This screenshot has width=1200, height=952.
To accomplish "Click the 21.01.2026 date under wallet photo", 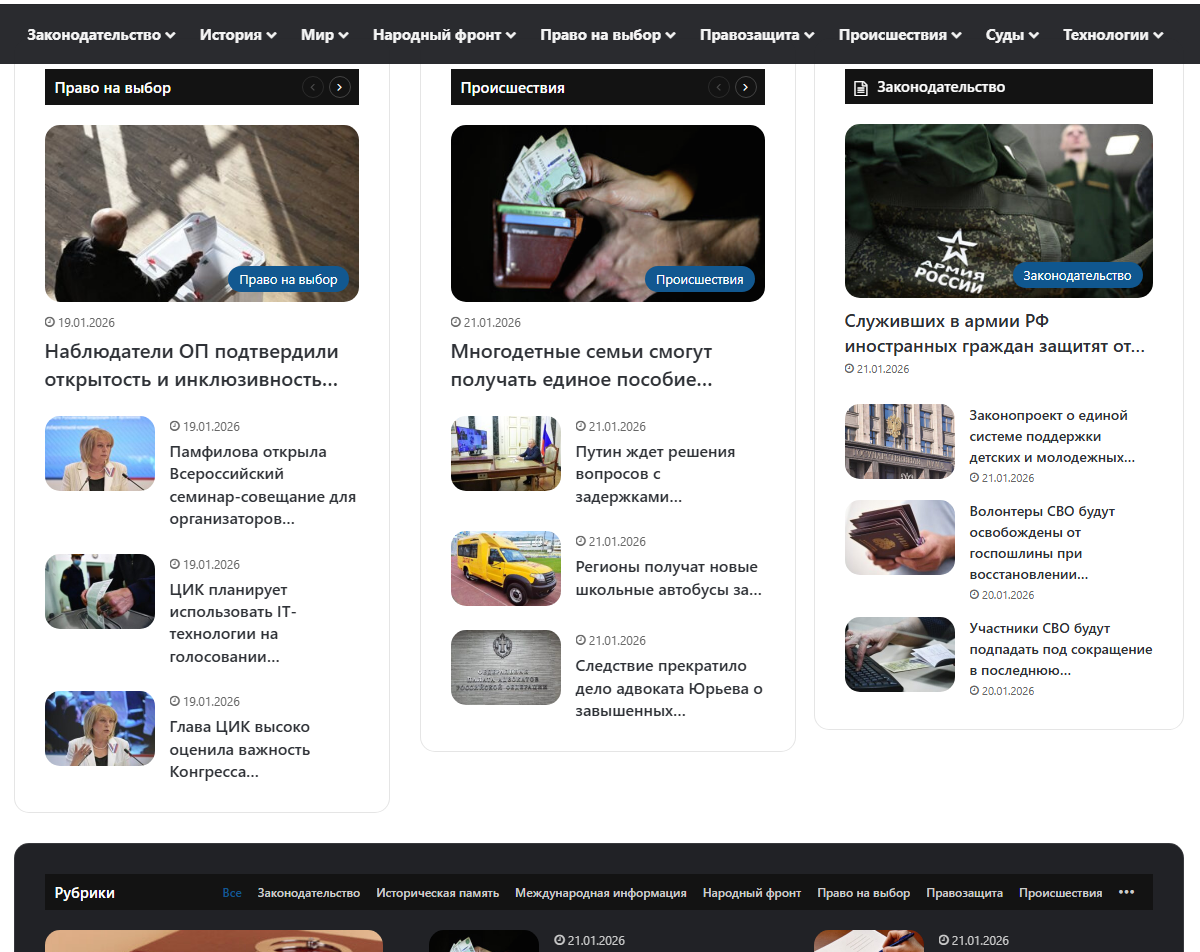I will pos(486,323).
